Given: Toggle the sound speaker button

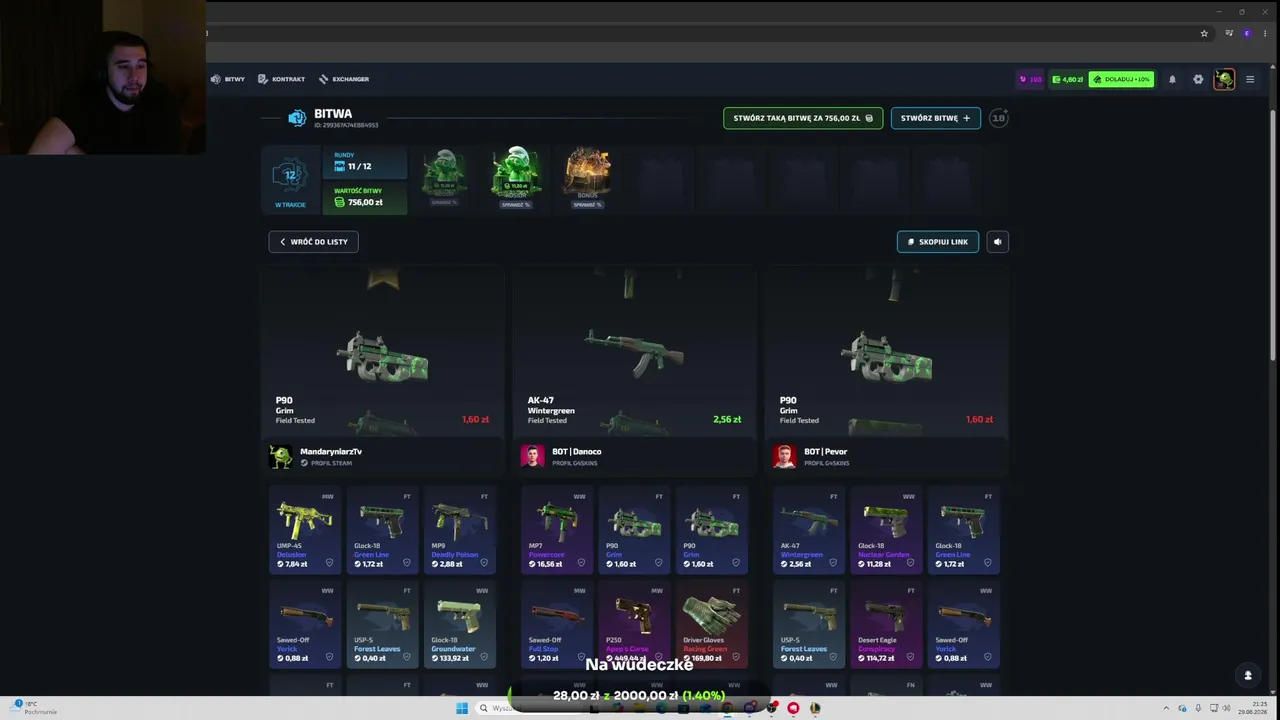Looking at the screenshot, I should (x=998, y=242).
